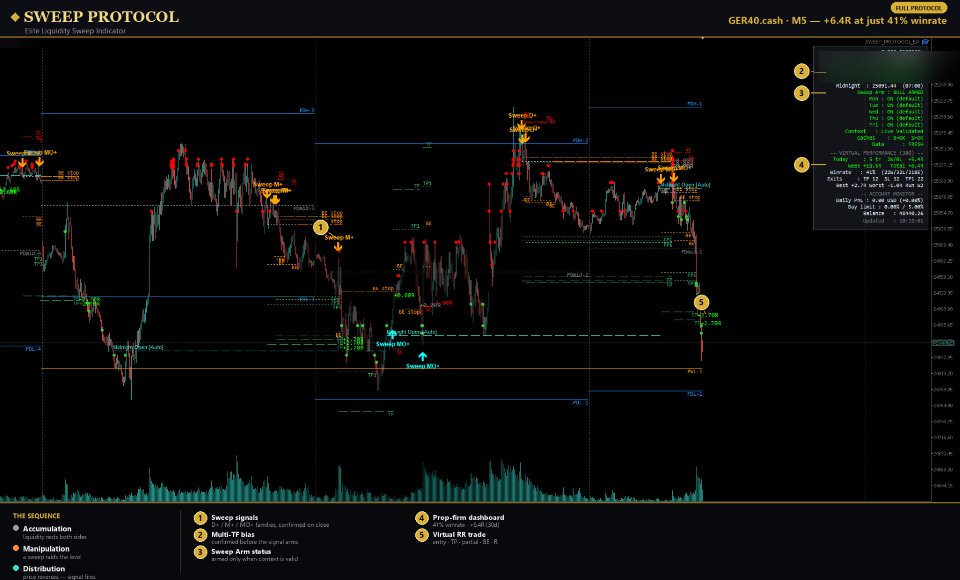
Task: Click the orange arrow under 'Sweep M+' label
Action: click(338, 247)
